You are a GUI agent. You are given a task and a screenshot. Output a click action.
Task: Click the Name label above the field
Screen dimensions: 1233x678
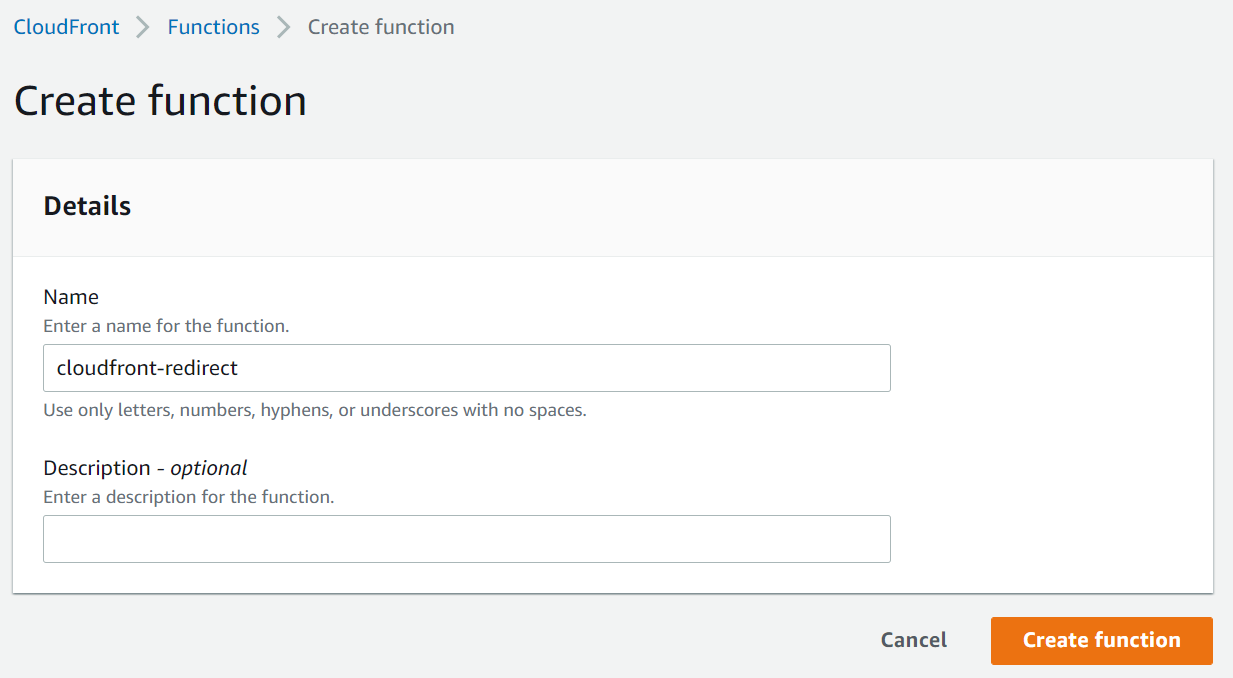pyautogui.click(x=70, y=297)
